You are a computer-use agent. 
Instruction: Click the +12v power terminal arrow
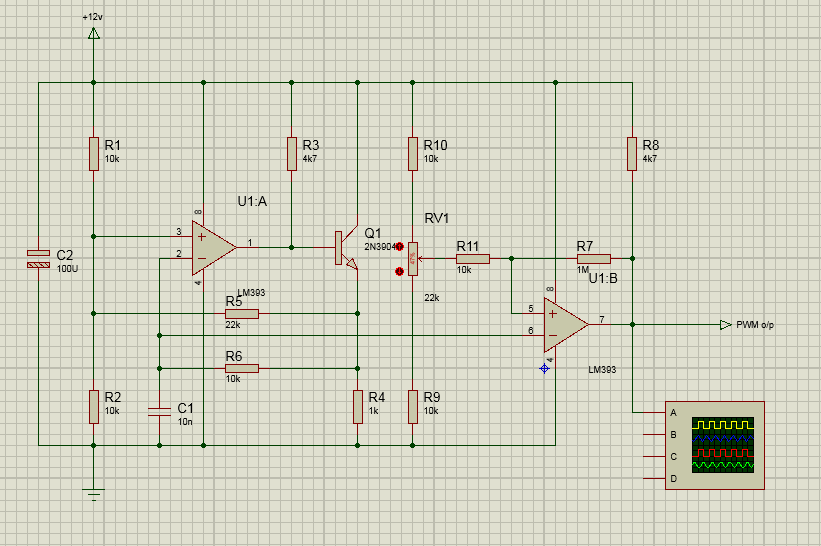click(x=94, y=34)
